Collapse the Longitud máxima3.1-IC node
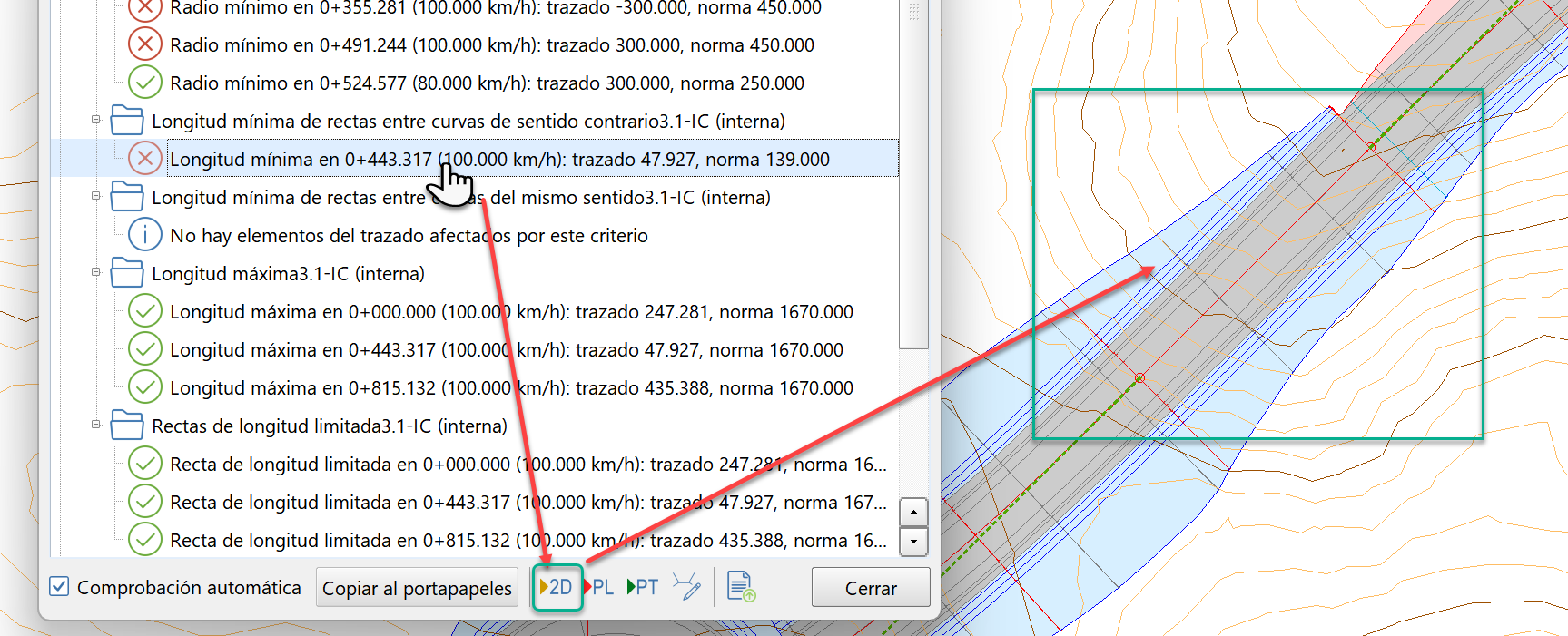 95,272
